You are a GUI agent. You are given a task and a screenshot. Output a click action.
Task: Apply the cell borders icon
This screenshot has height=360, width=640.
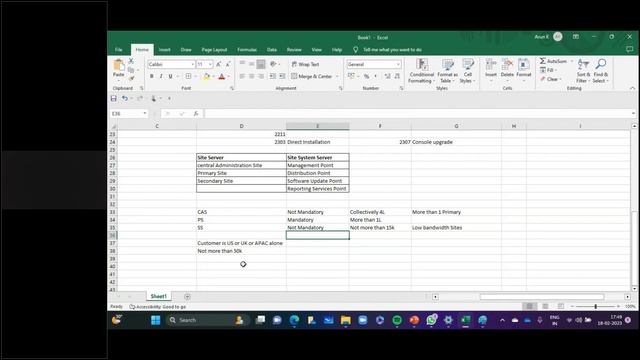188,76
